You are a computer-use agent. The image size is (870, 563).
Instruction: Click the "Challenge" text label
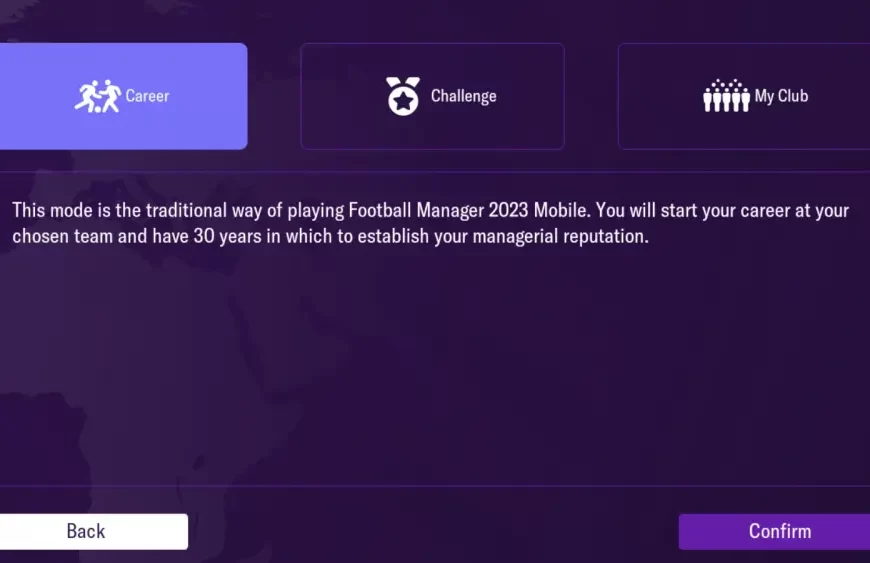[x=463, y=96]
